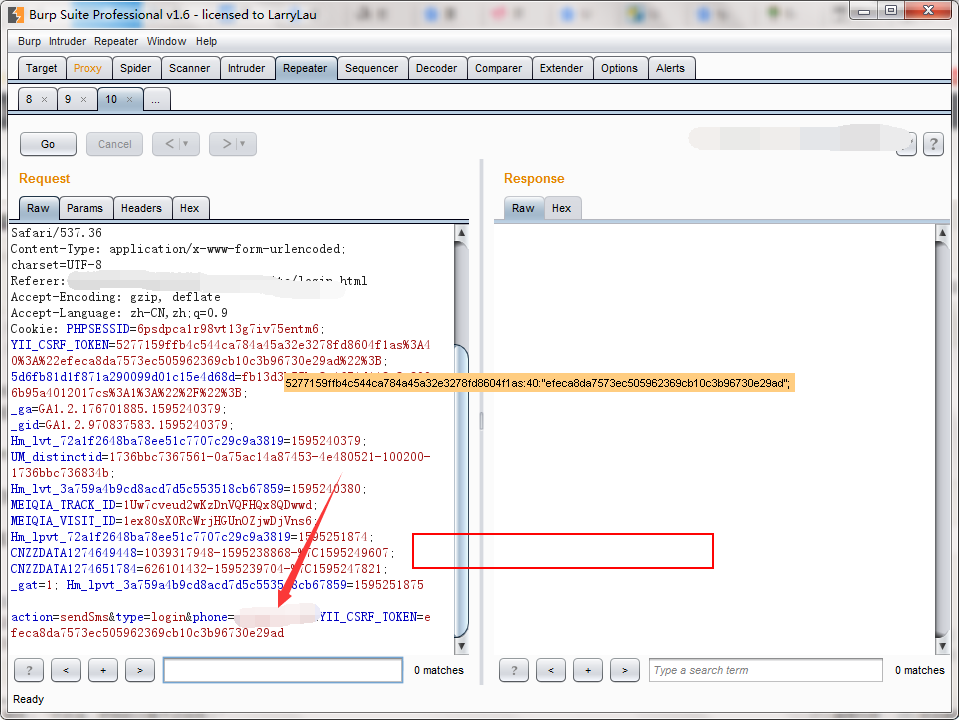
Task: Switch to the Spider tab
Action: point(135,68)
